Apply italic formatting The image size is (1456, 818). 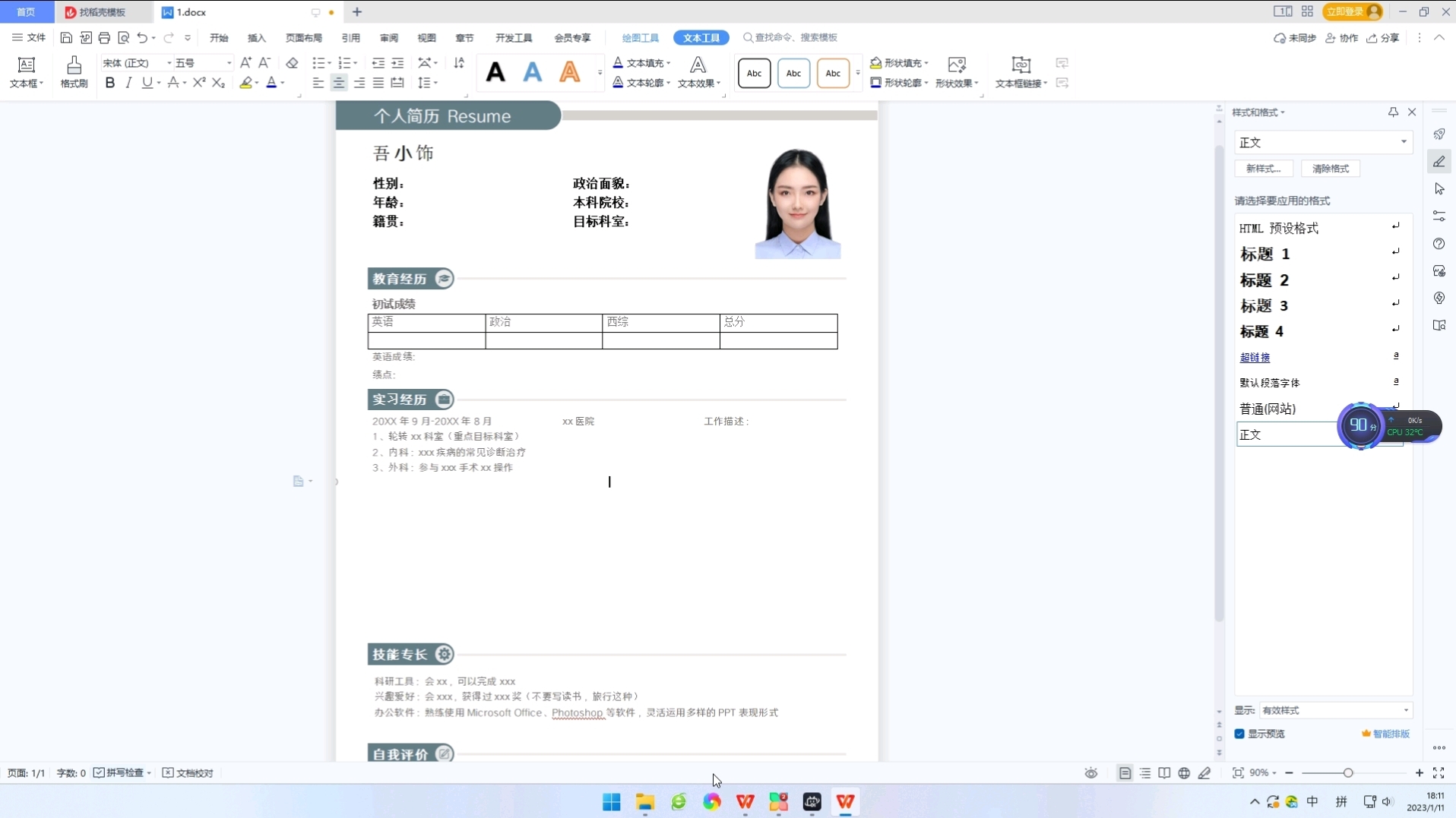tap(128, 83)
